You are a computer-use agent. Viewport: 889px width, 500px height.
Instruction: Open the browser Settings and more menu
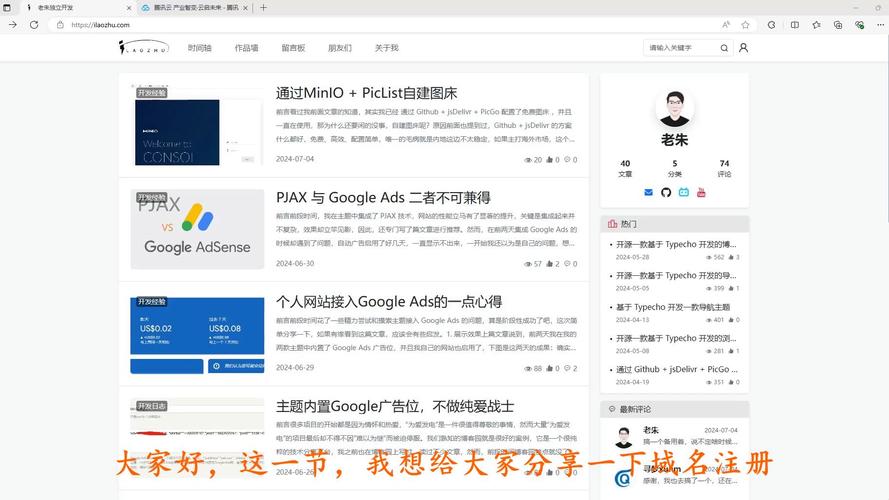880,25
